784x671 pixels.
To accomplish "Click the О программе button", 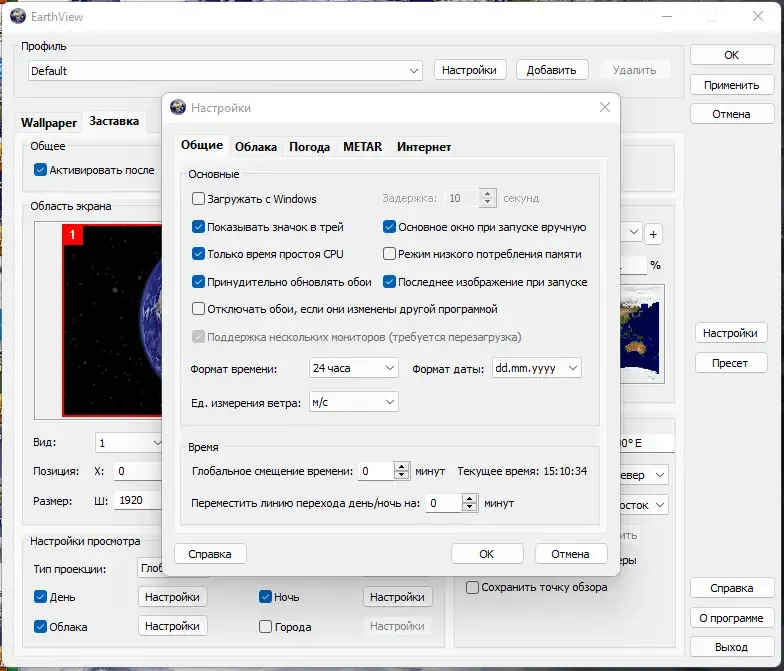I will click(732, 618).
